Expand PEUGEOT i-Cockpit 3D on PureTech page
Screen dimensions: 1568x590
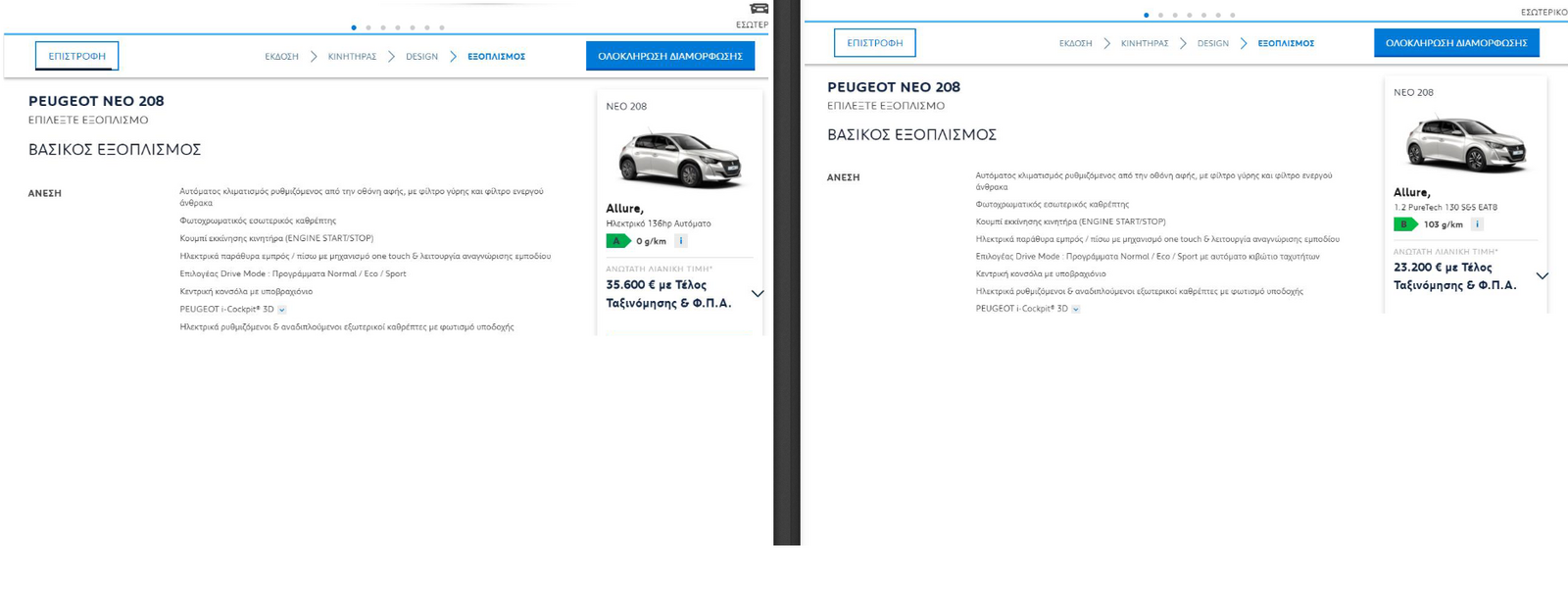[x=1075, y=309]
